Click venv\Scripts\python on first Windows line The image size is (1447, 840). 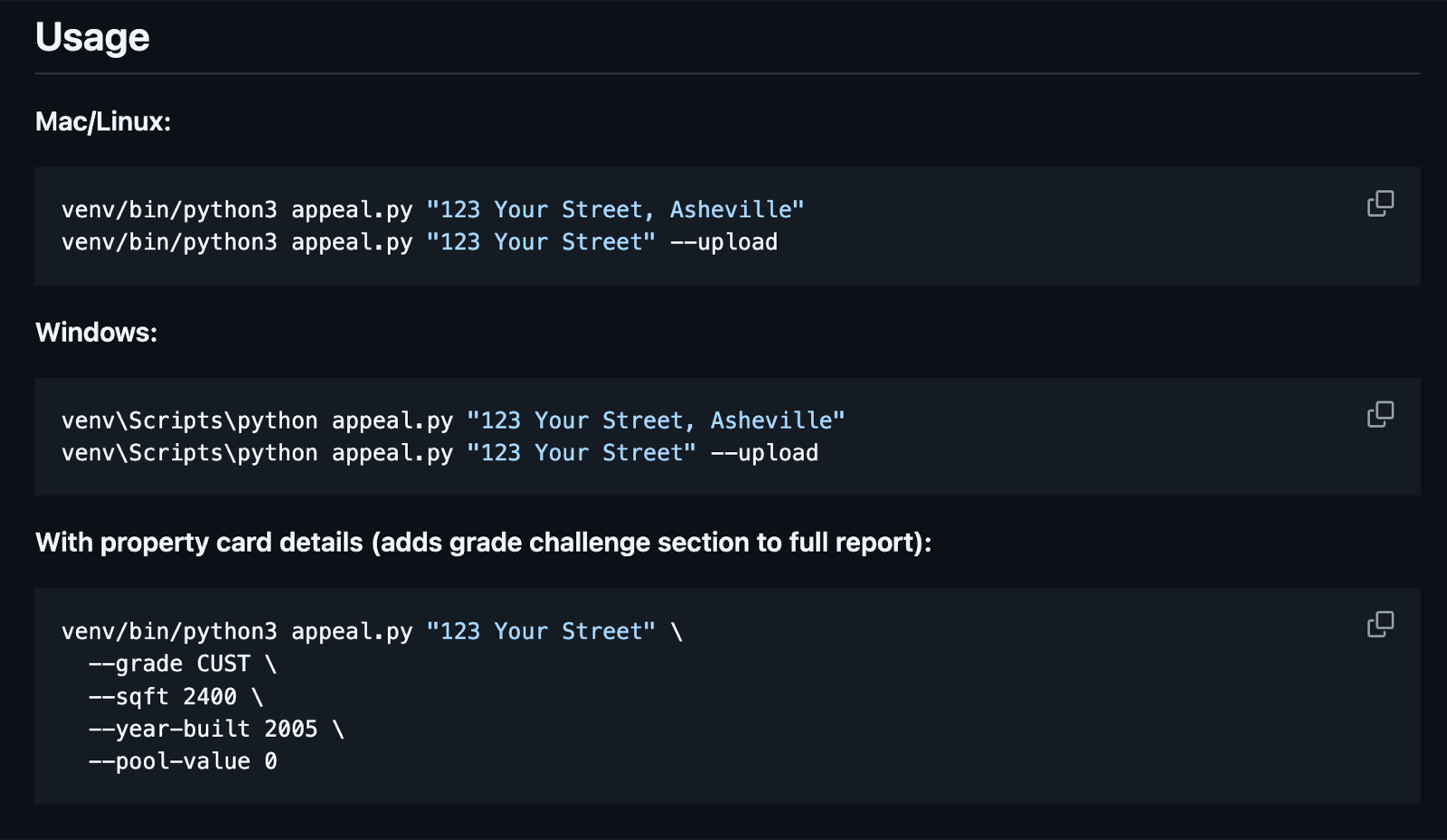click(x=190, y=420)
